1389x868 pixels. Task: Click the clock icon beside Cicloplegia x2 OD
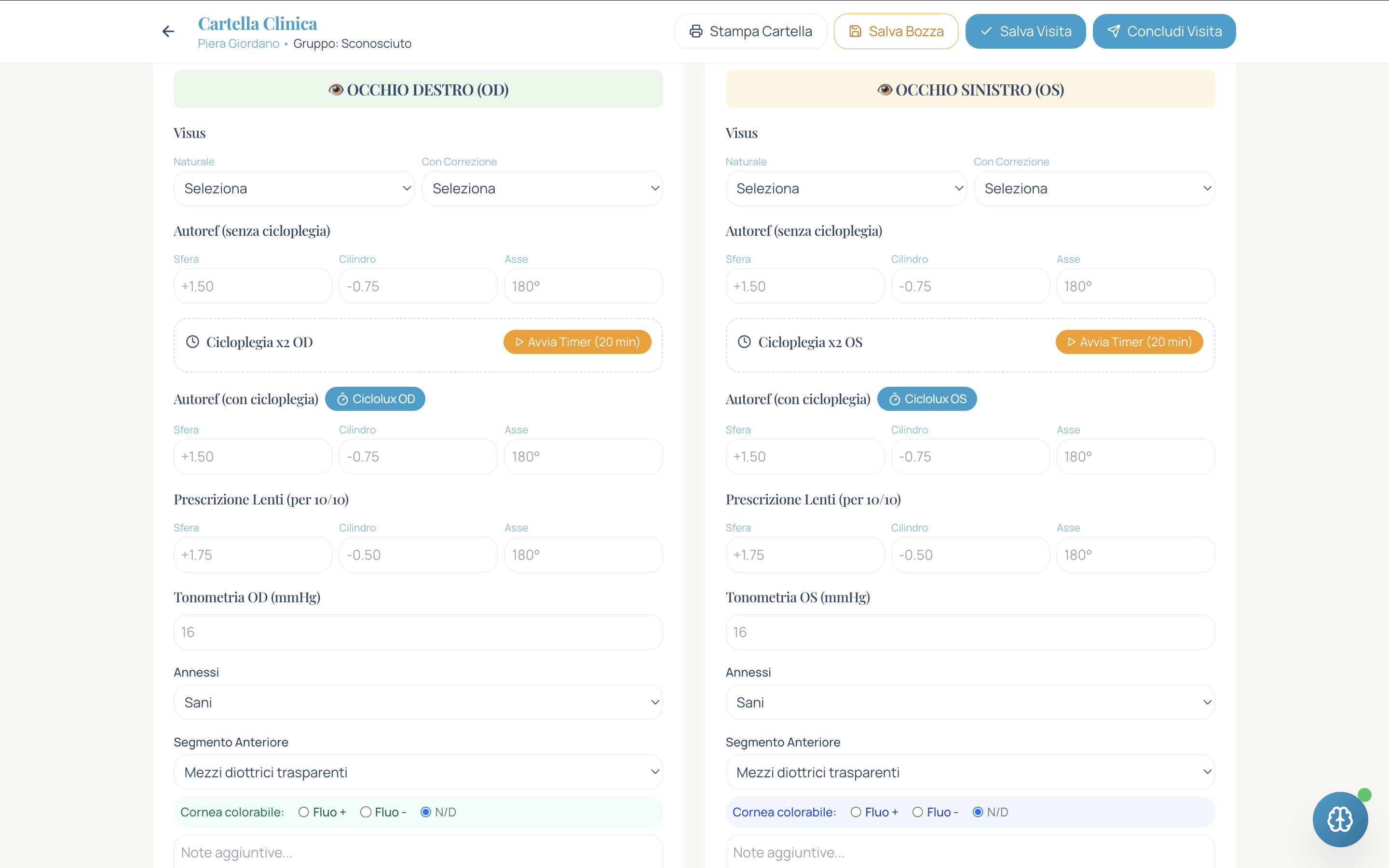[192, 341]
